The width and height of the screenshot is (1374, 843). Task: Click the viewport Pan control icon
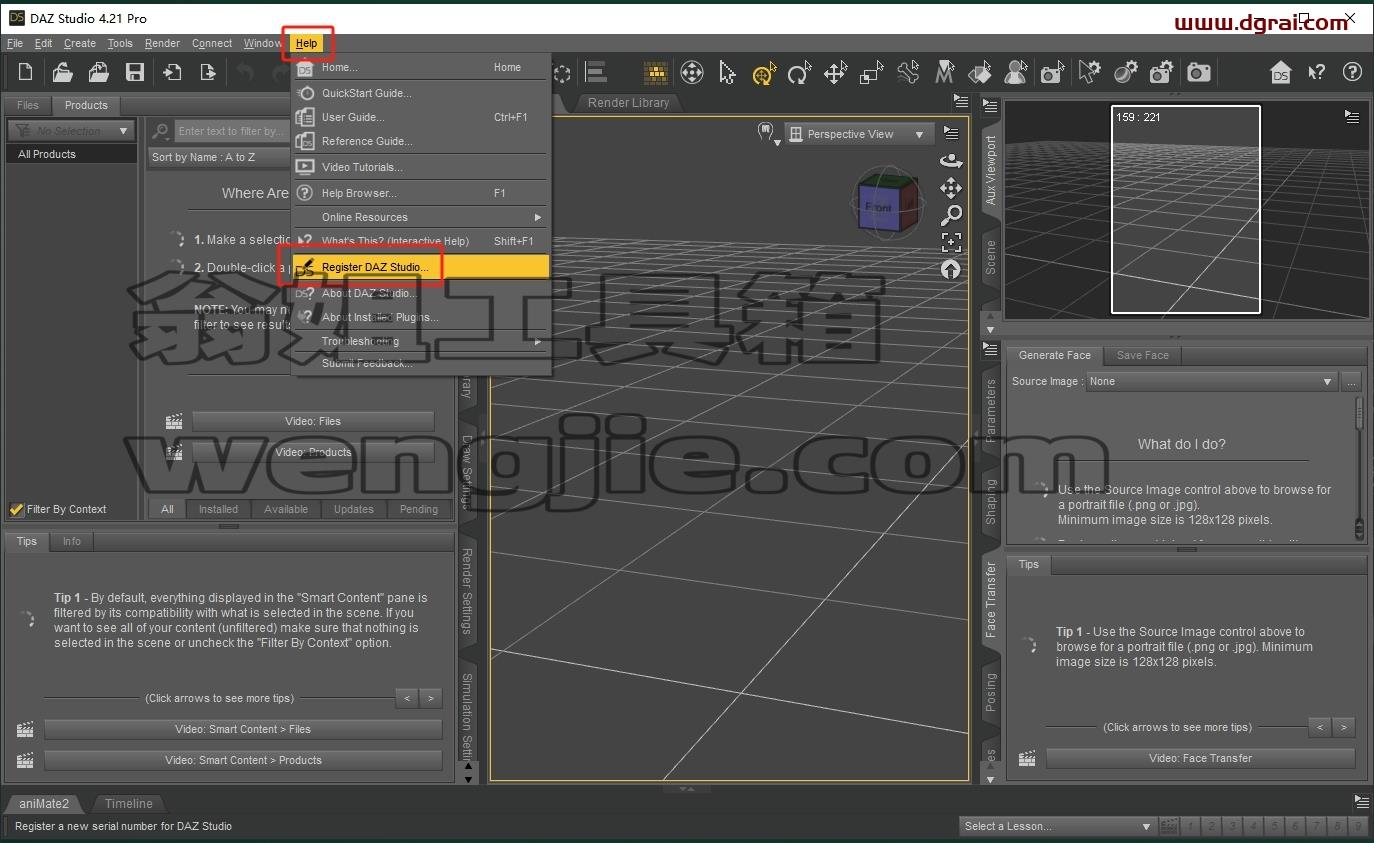(951, 188)
